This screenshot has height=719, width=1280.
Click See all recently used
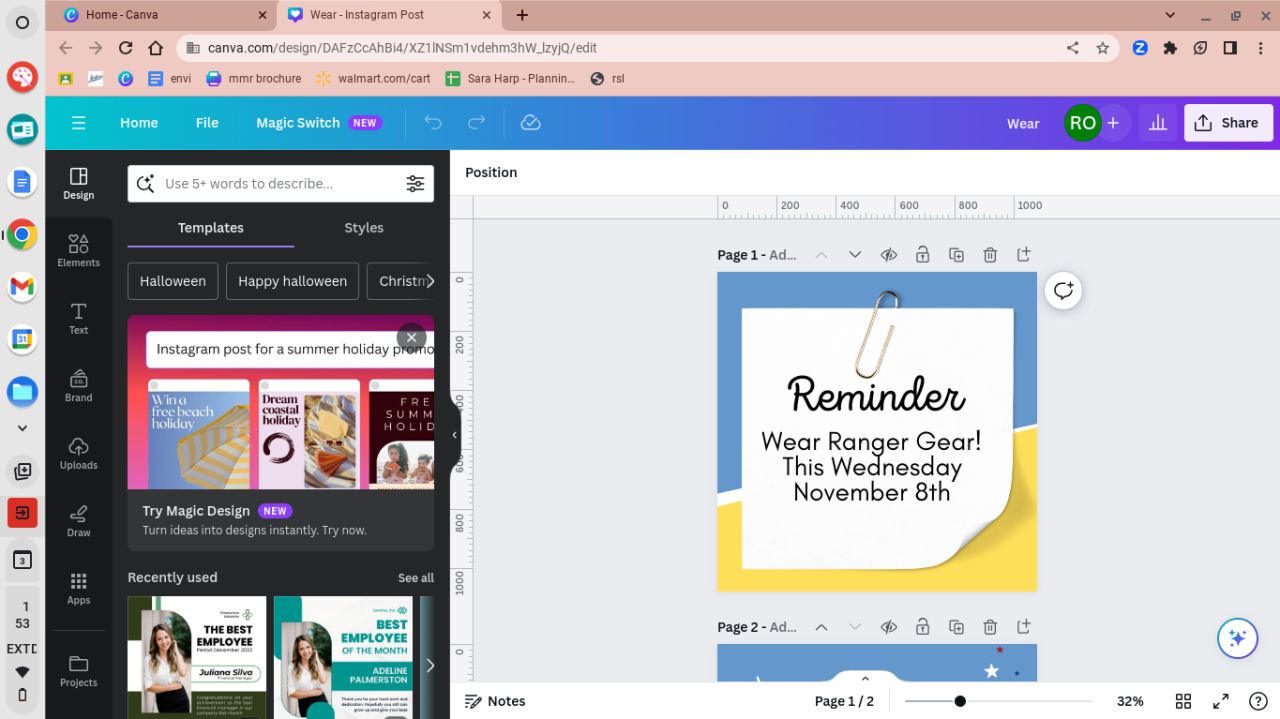416,578
